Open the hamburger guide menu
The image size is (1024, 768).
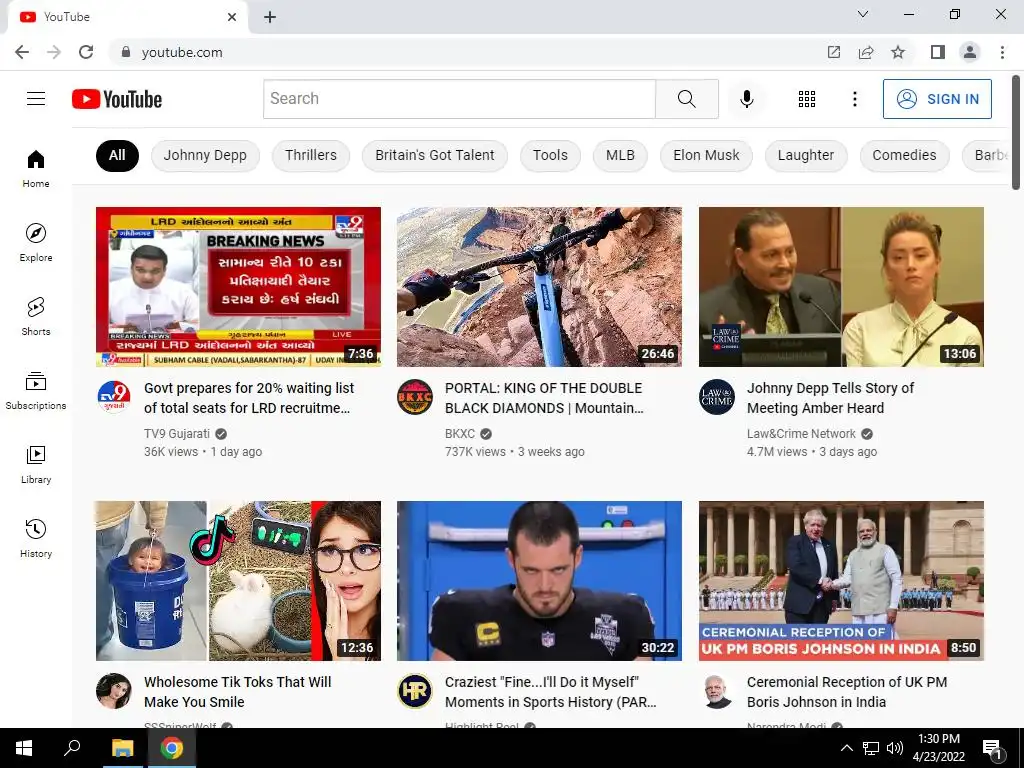click(36, 99)
